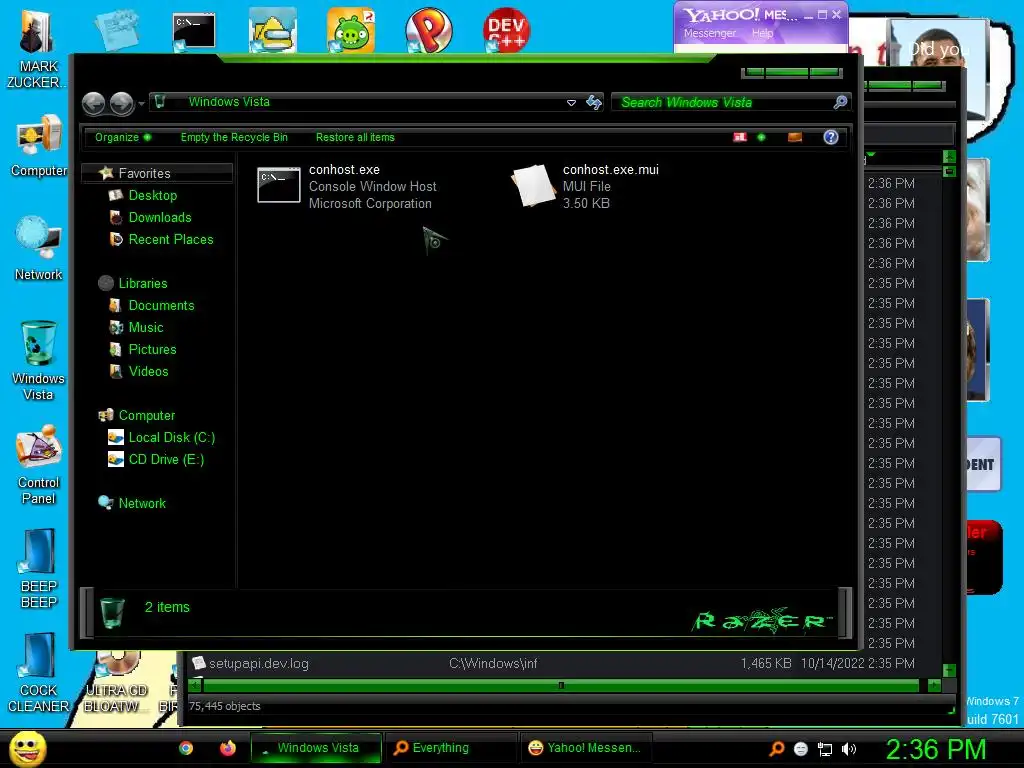Select the Bad Piggies desktop shortcut
The height and width of the screenshot is (768, 1024).
pyautogui.click(x=351, y=31)
